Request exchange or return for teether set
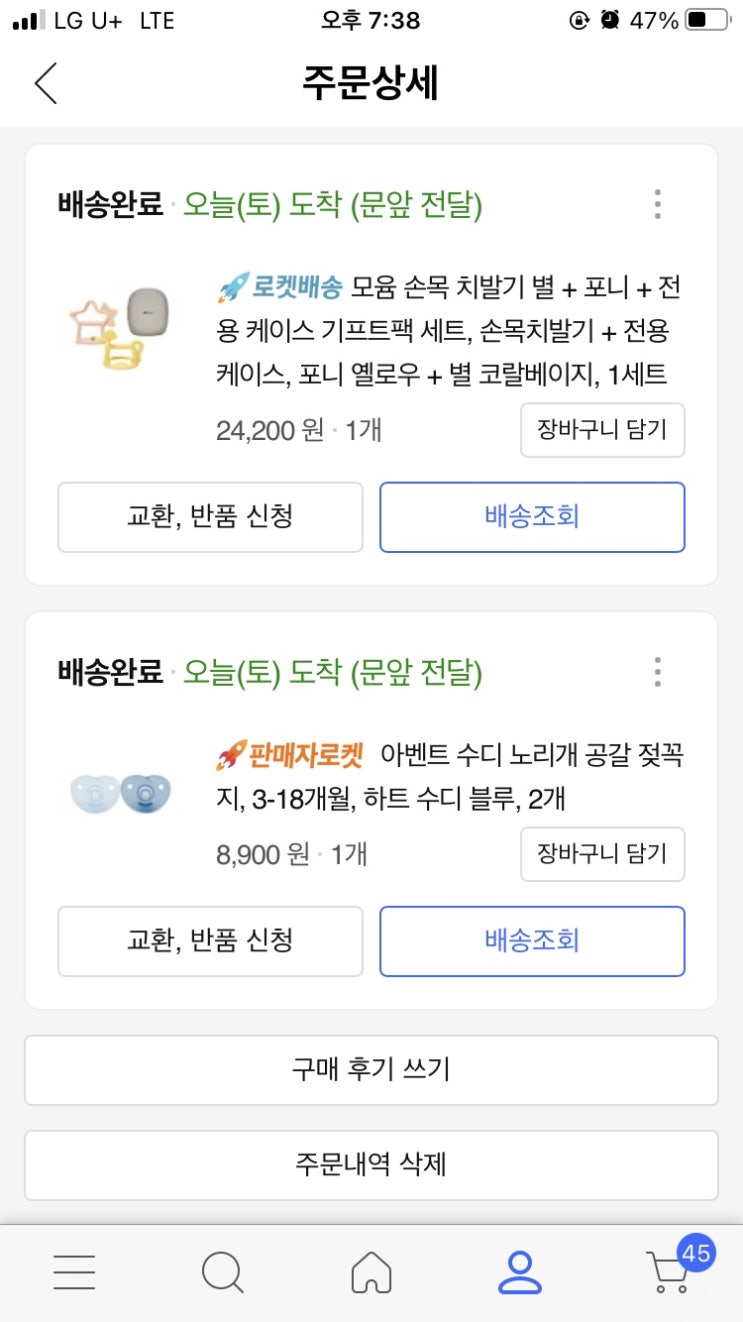Screen dimensions: 743x1322 [210, 517]
